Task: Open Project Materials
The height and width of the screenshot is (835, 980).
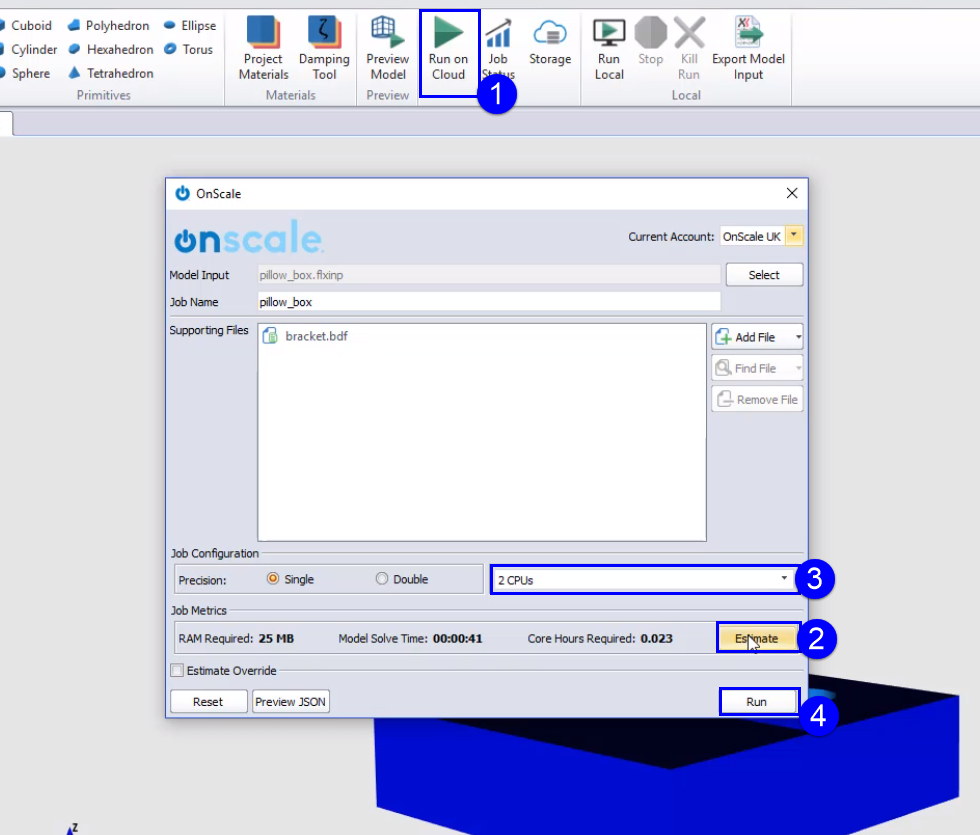Action: [263, 49]
